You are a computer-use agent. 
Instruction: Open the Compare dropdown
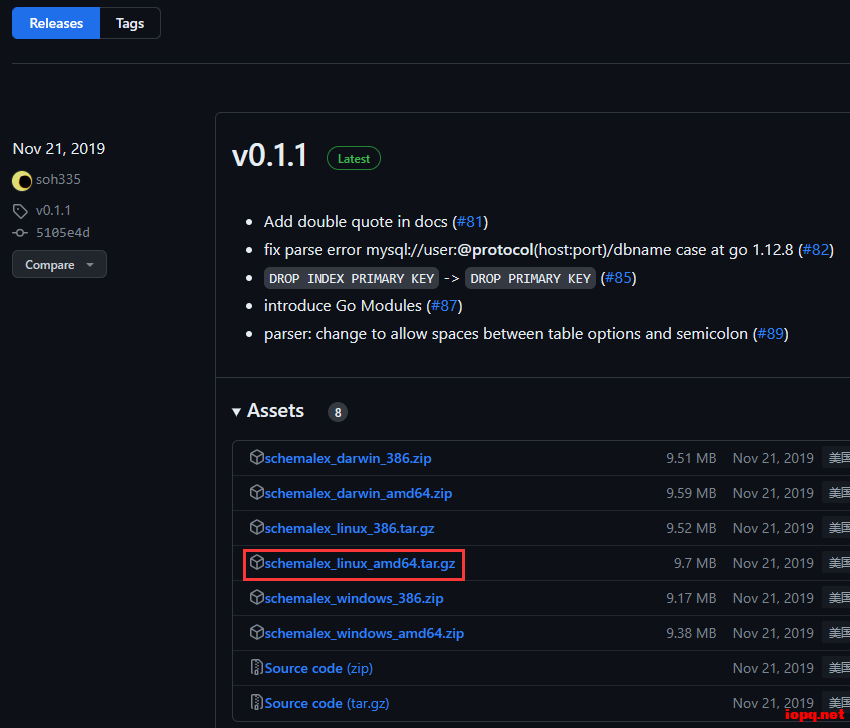point(59,265)
